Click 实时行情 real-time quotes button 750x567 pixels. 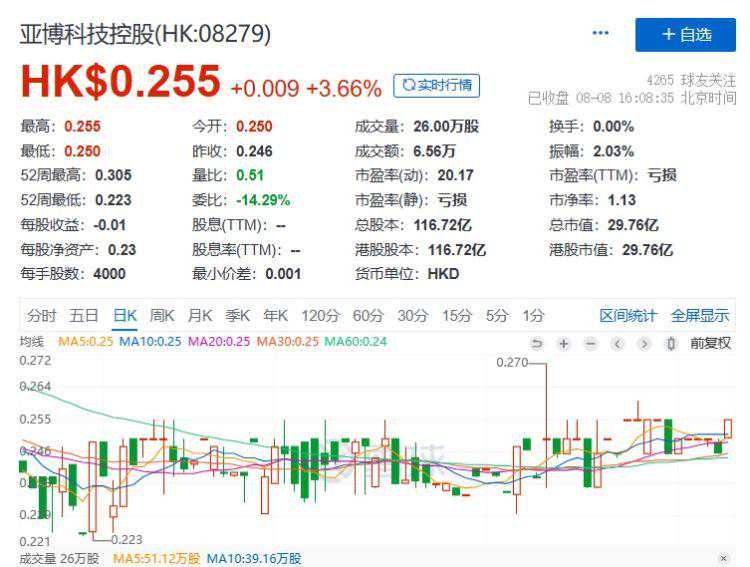436,86
